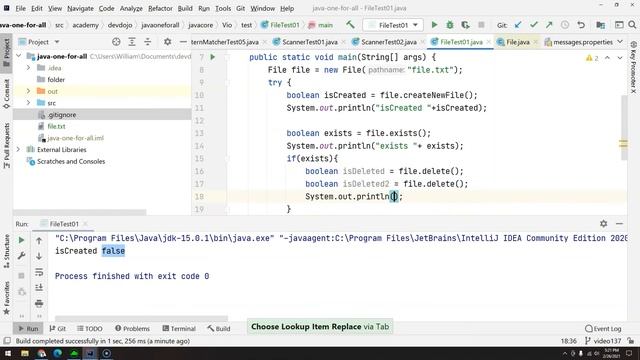The height and width of the screenshot is (360, 640).
Task: Open Run panel settings gear
Action: click(604, 223)
